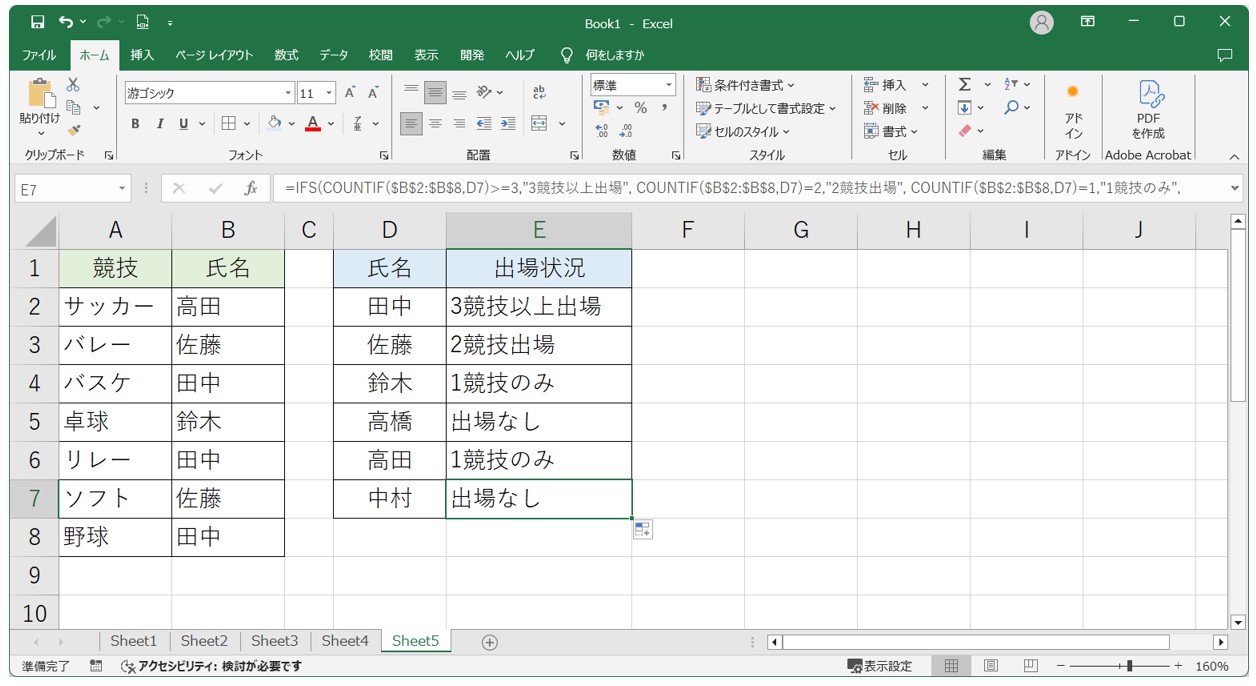Click the zoom slider handle
This screenshot has width=1256, height=686.
click(x=1130, y=666)
